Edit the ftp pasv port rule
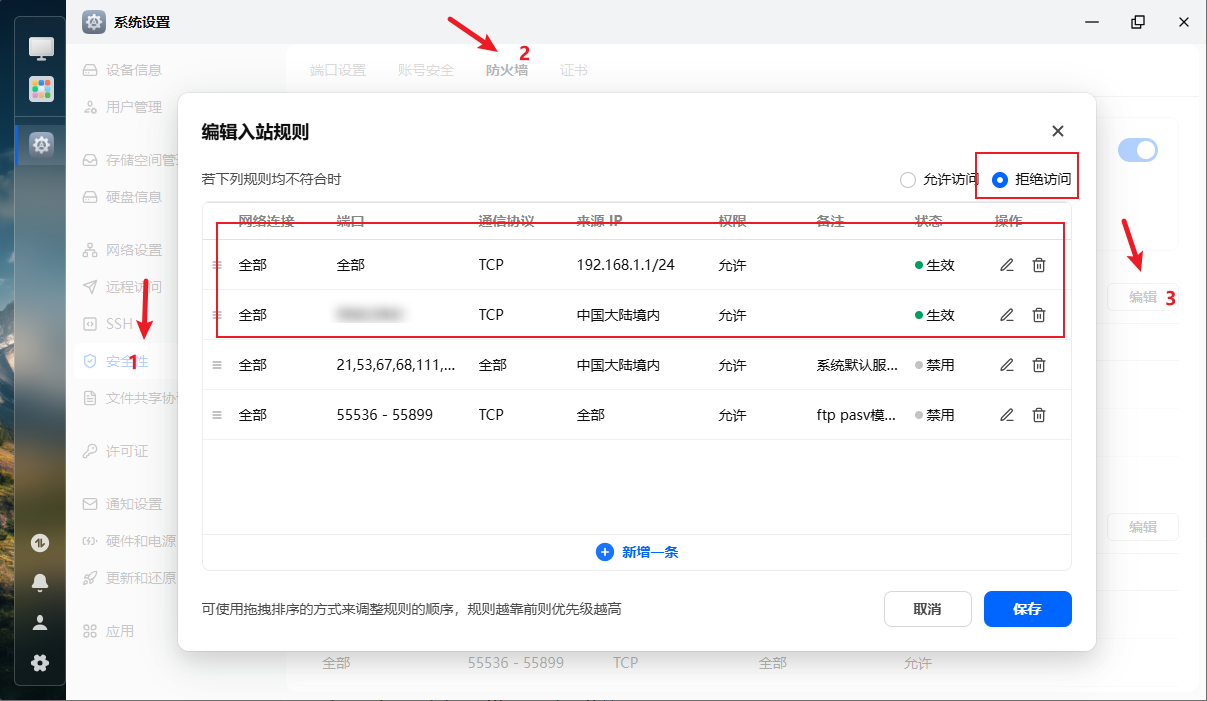The image size is (1207, 701). click(x=1007, y=415)
